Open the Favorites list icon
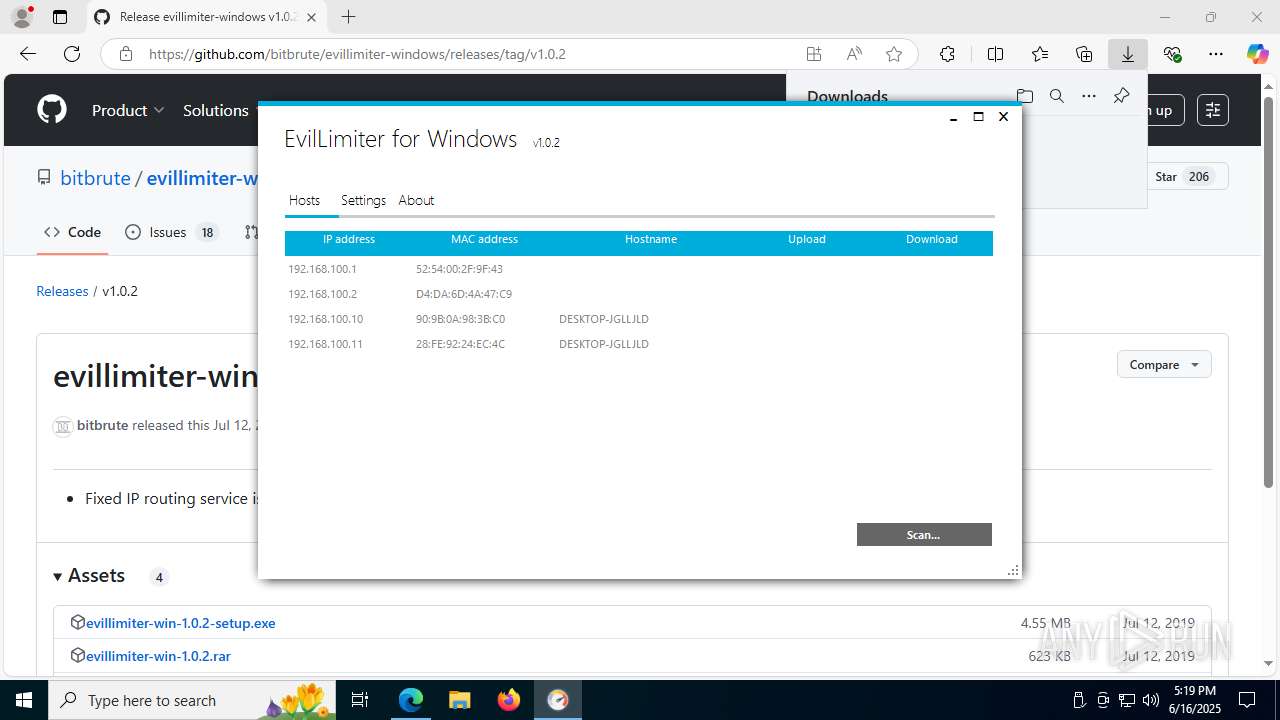The height and width of the screenshot is (720, 1280). pyautogui.click(x=1040, y=54)
